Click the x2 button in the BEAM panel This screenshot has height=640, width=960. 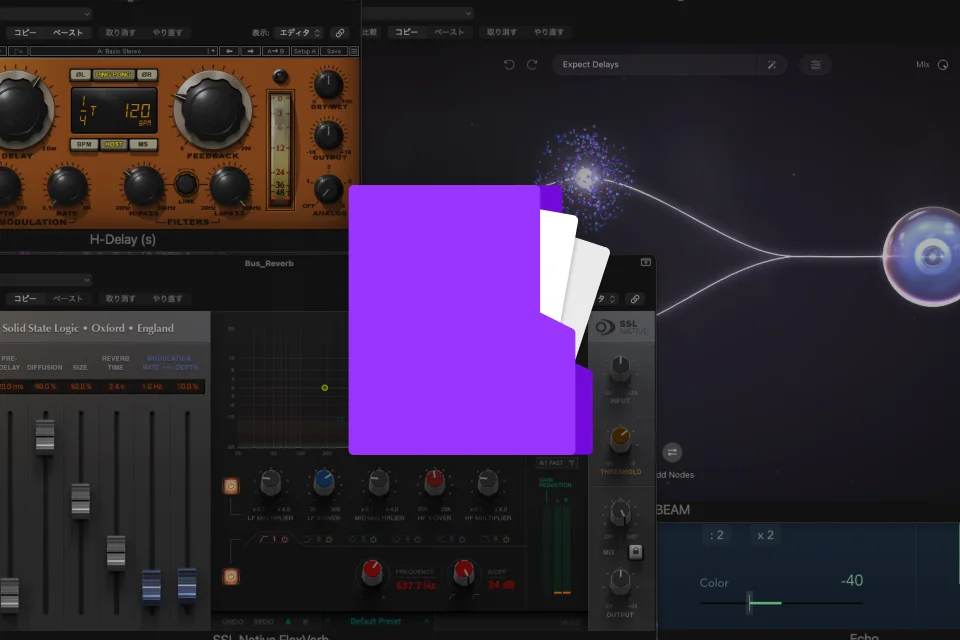(765, 535)
